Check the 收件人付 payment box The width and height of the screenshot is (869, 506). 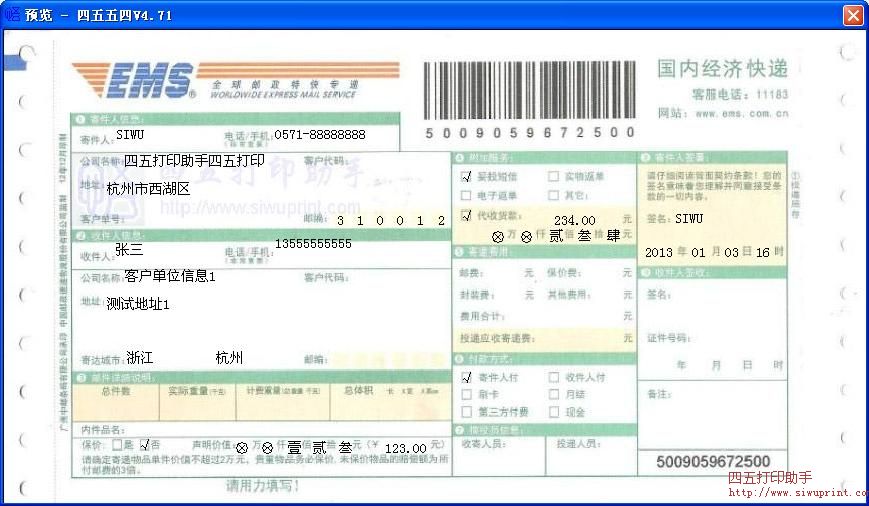click(554, 377)
